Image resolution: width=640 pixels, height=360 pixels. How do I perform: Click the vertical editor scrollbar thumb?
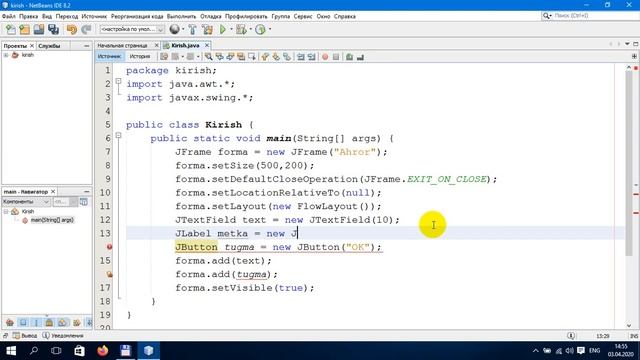629,163
